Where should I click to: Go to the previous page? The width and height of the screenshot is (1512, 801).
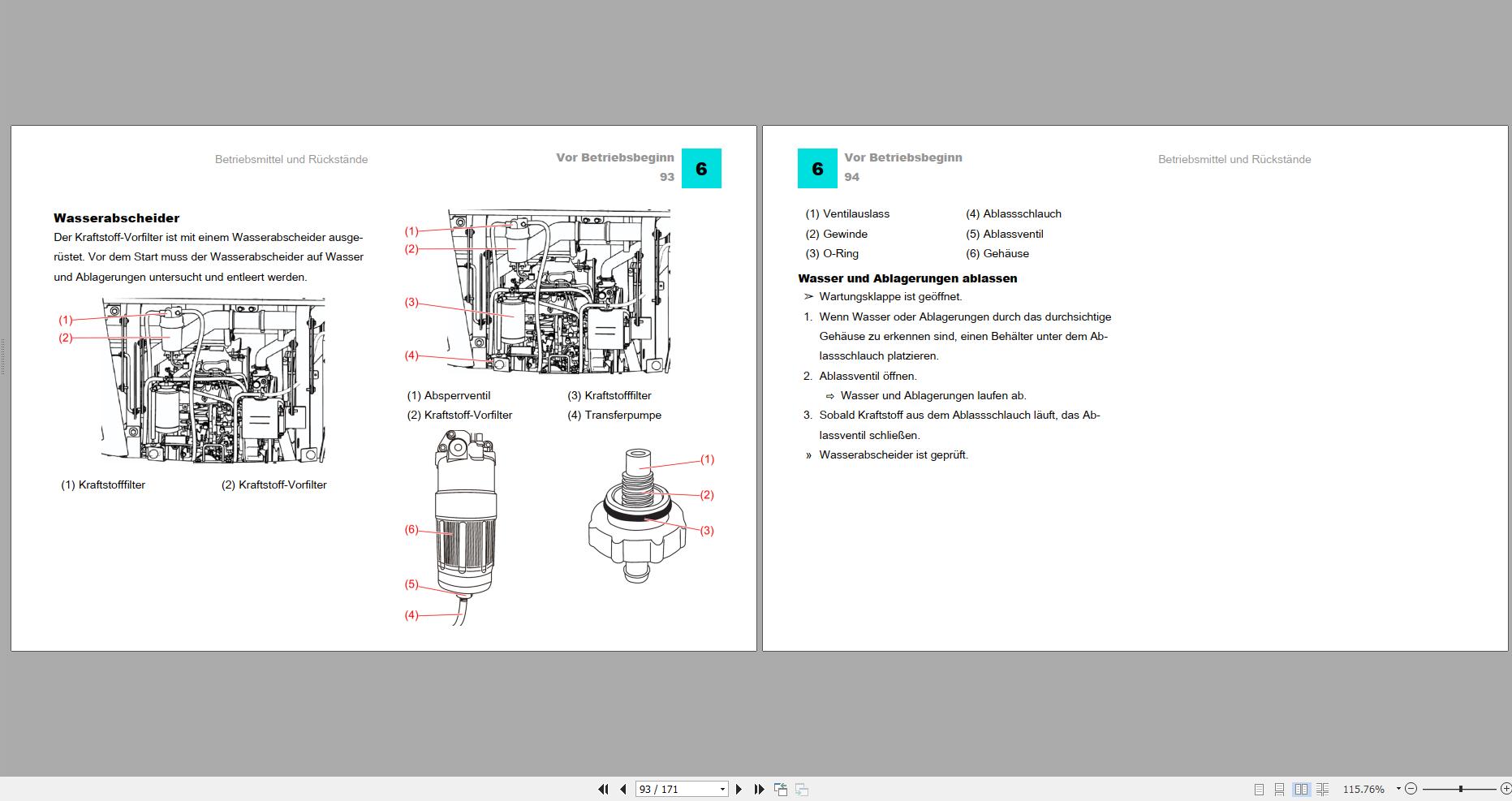coord(623,789)
